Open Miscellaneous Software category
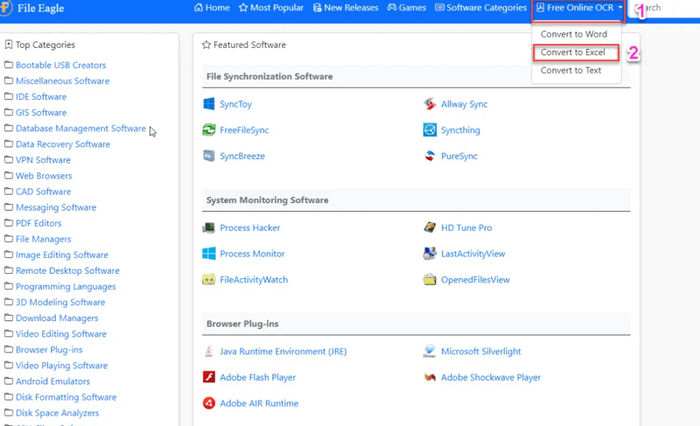The height and width of the screenshot is (426, 700). pos(62,81)
